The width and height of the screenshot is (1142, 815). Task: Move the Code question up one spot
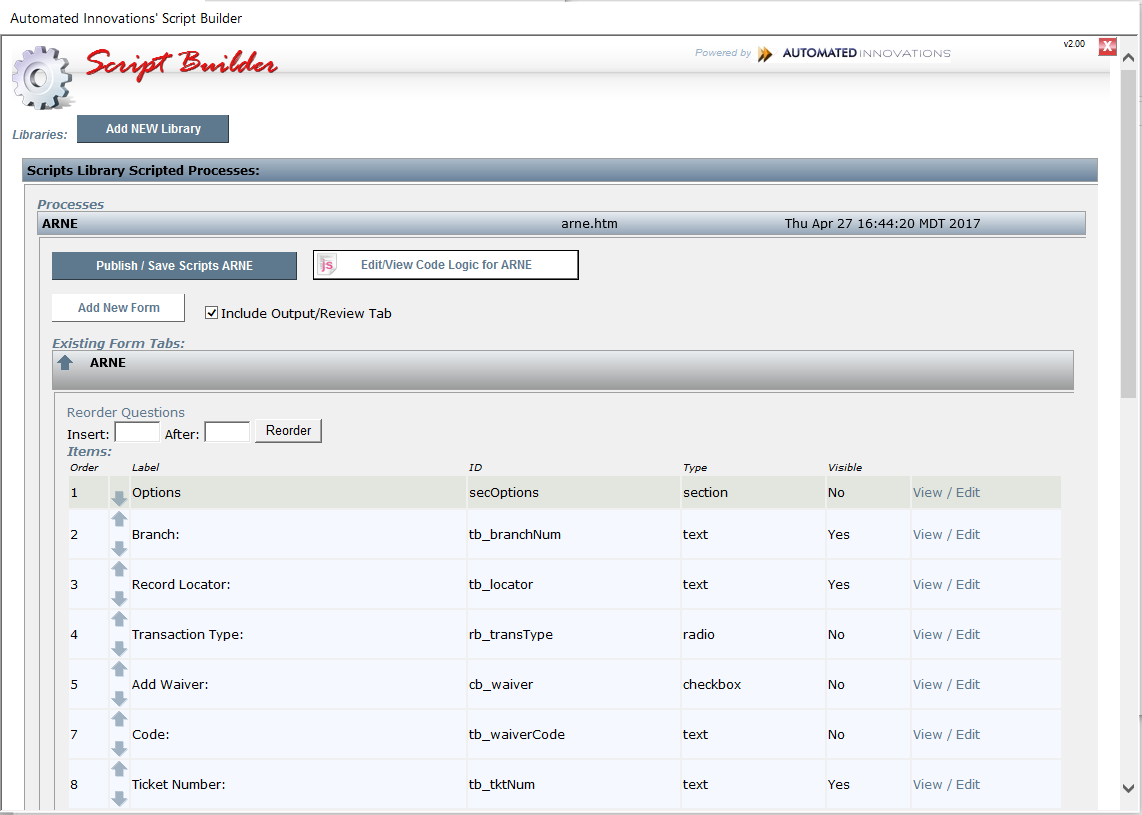[119, 719]
